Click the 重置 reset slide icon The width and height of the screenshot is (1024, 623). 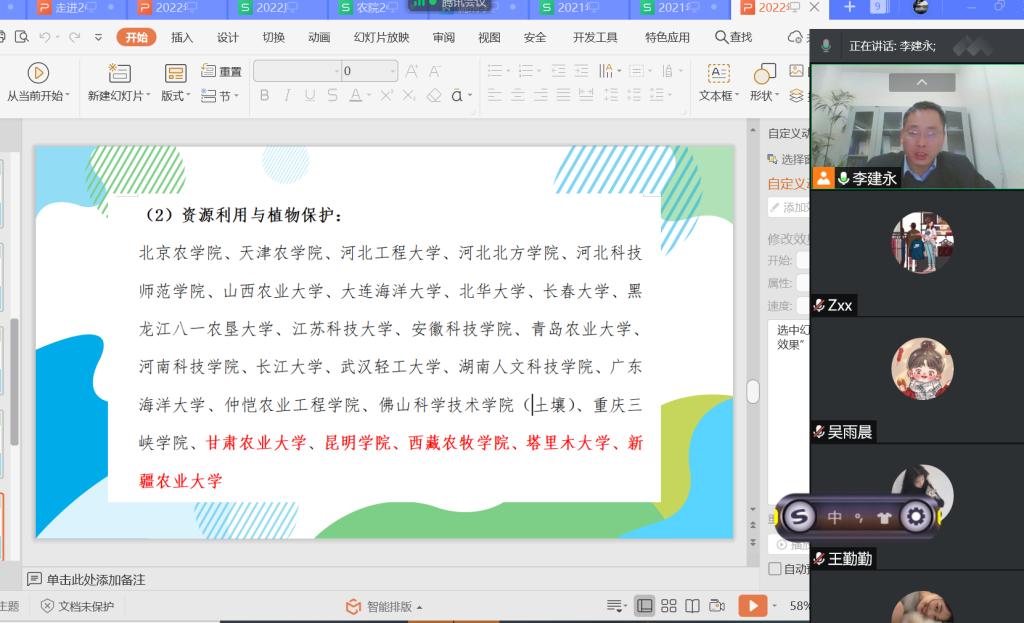click(209, 72)
